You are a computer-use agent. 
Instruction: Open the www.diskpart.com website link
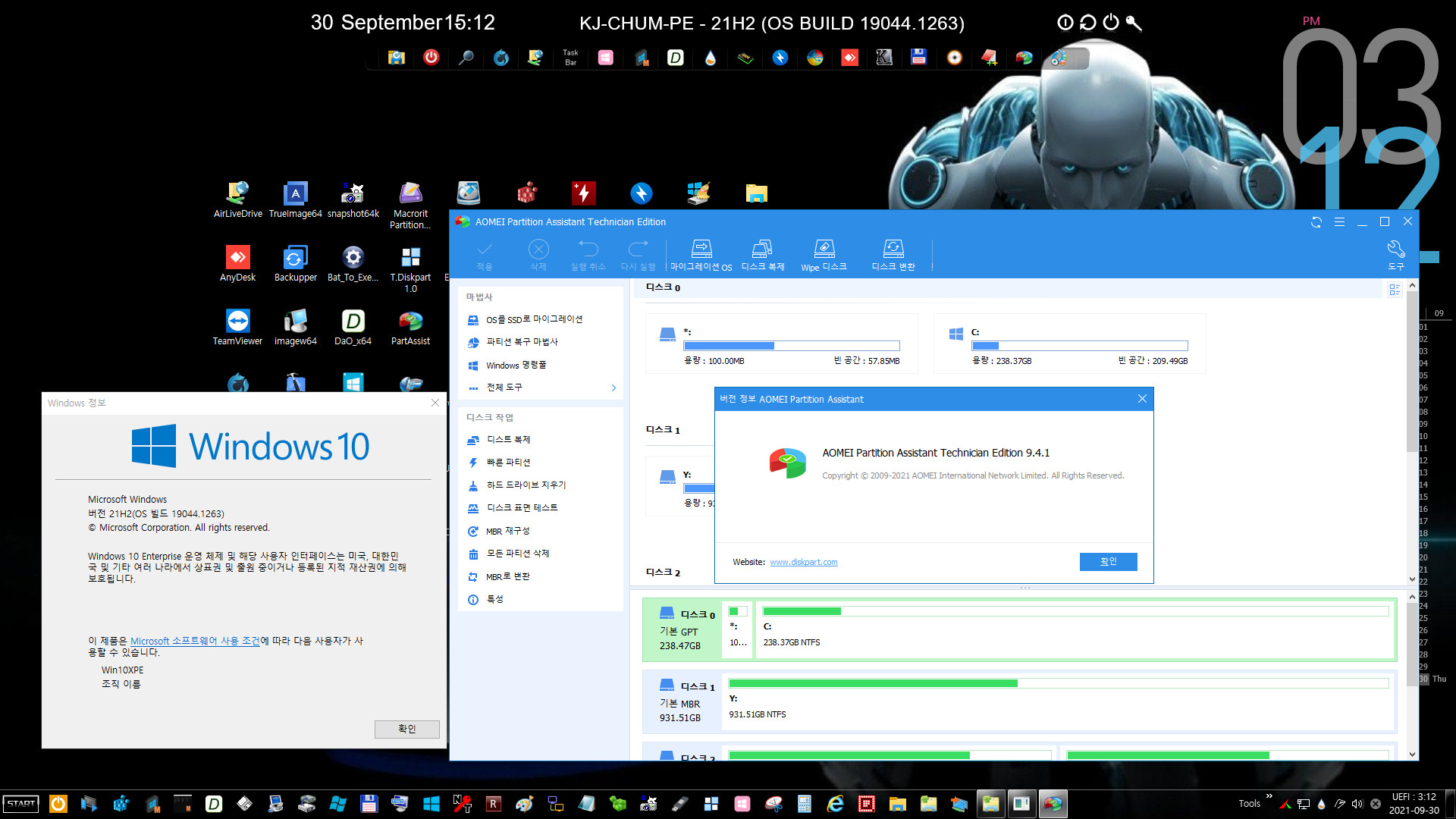tap(803, 562)
